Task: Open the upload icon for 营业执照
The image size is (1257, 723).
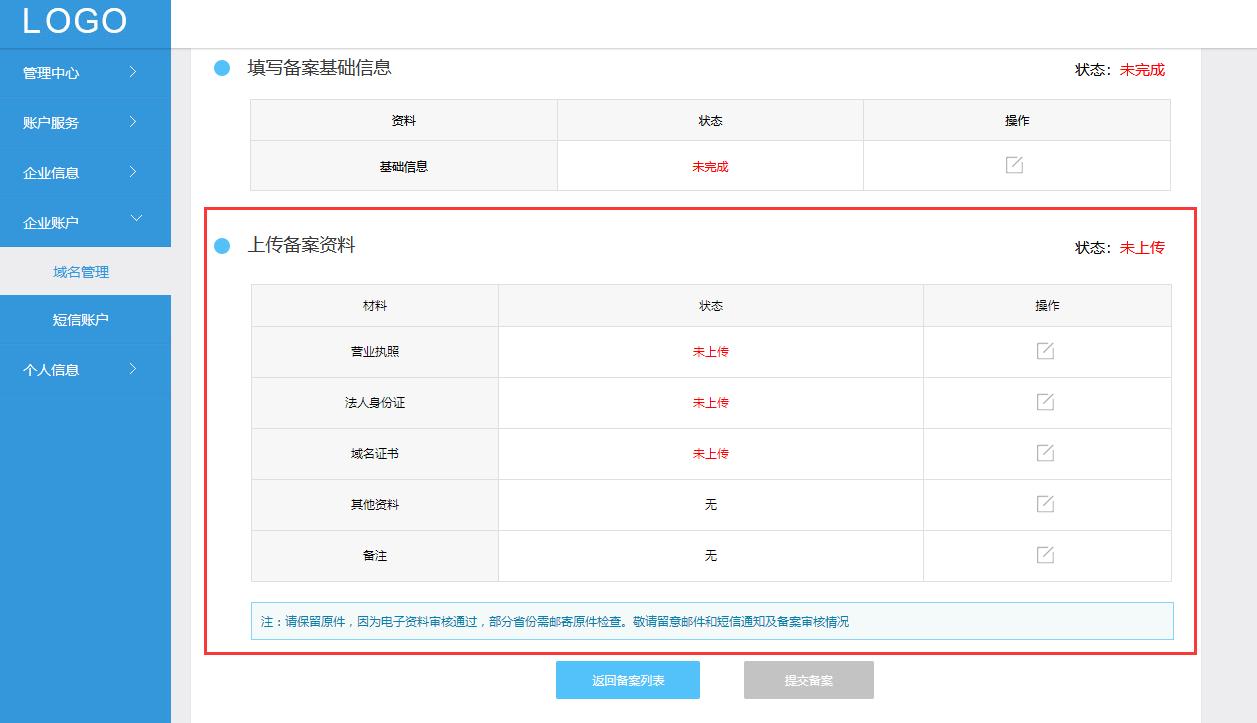Action: 1044,351
